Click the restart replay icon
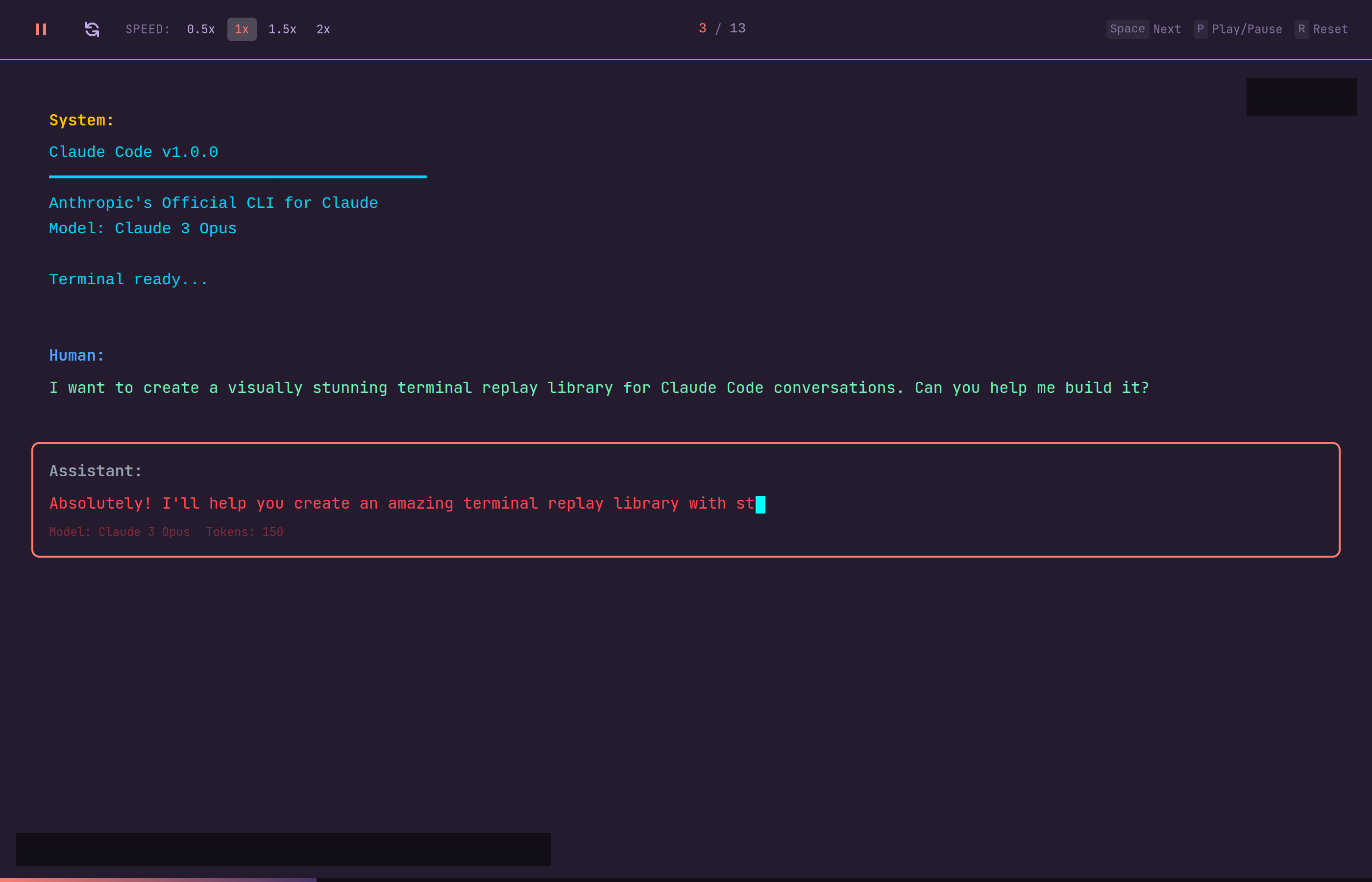Viewport: 1372px width, 882px height. (92, 29)
